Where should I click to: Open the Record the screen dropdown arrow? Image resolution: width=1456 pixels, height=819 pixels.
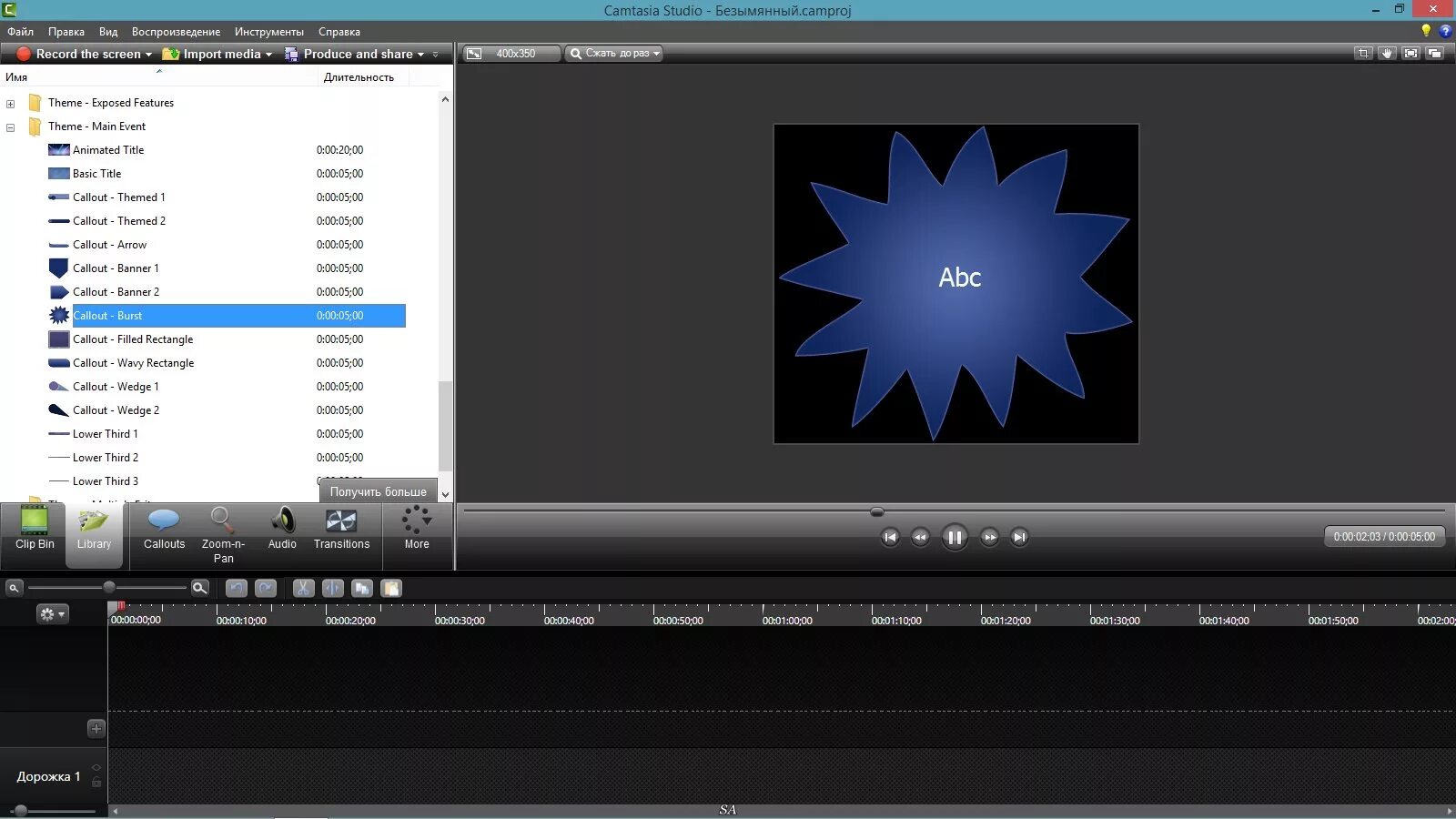[148, 55]
